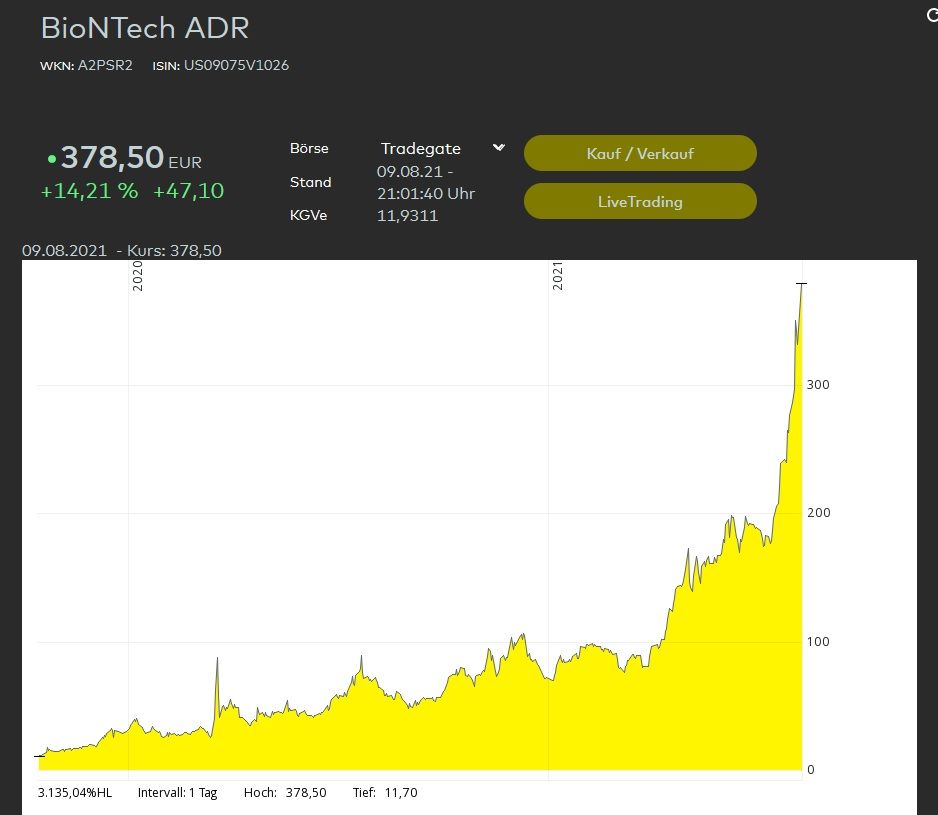Select the ISIN number US09075V1026
The height and width of the screenshot is (815, 938).
point(236,66)
